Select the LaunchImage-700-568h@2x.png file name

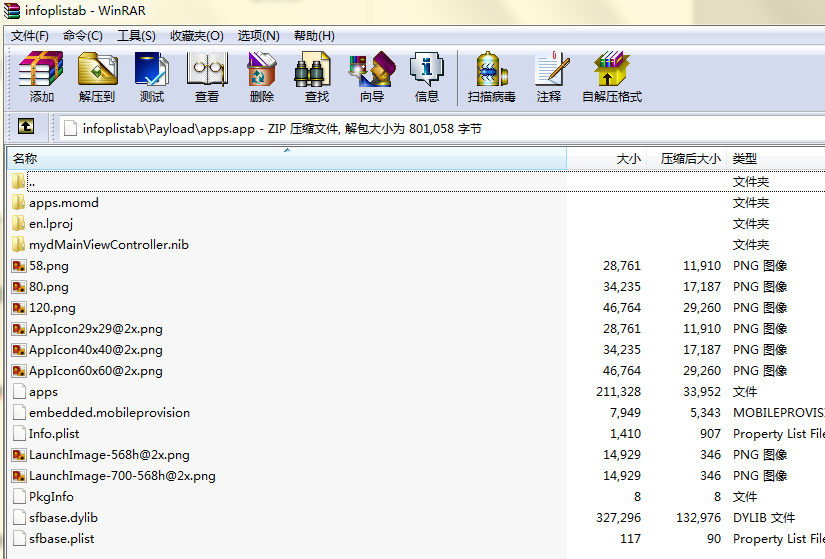[x=122, y=476]
